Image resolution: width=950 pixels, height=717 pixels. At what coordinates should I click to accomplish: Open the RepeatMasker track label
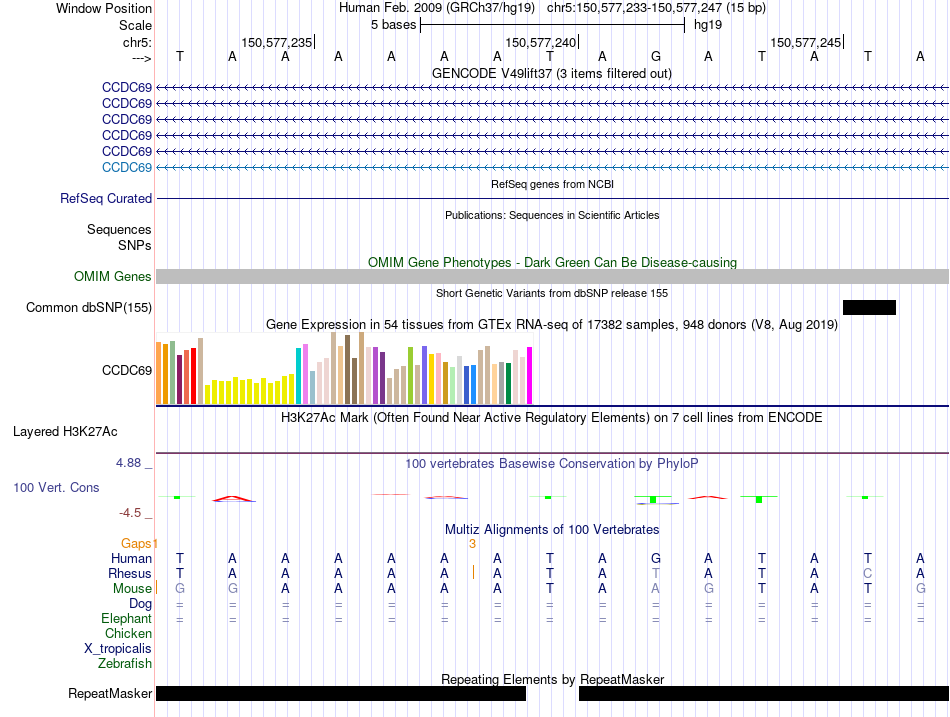110,693
